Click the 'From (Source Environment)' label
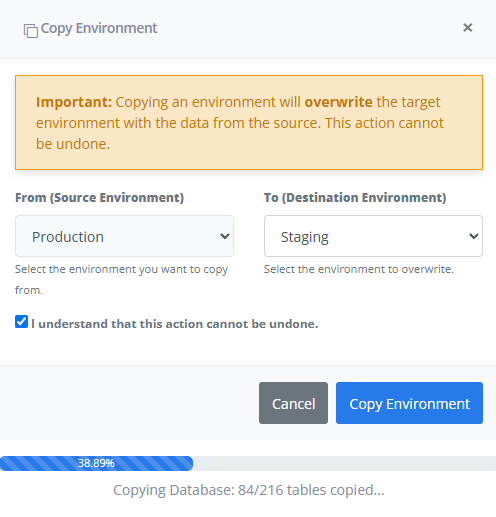Viewport: 496px width, 517px height. [99, 198]
